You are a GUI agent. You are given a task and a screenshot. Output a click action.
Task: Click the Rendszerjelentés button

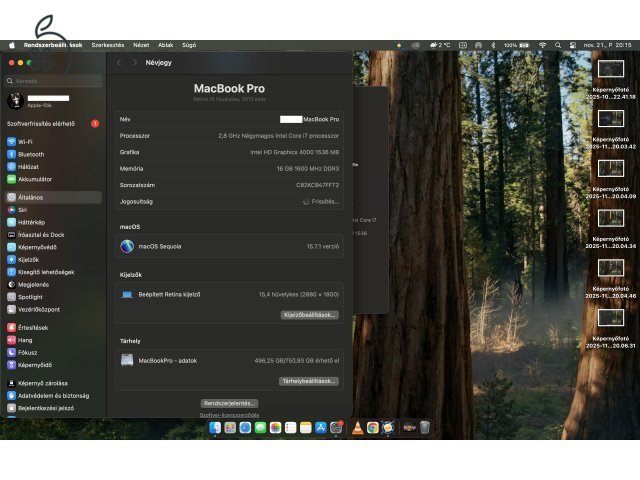click(229, 403)
